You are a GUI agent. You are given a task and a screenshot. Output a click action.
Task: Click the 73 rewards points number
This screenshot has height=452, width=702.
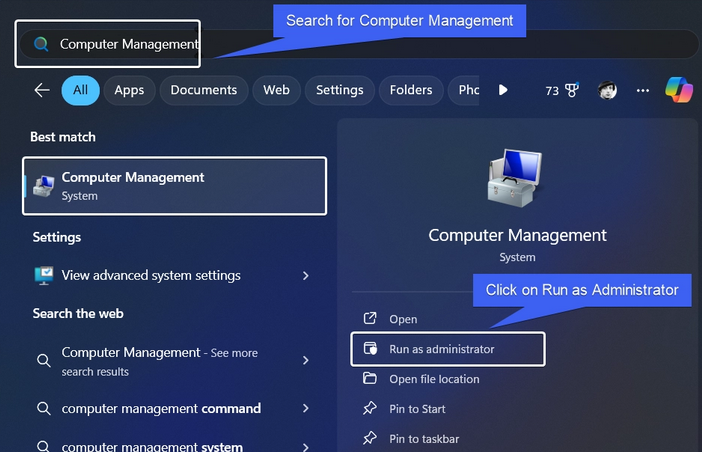click(552, 91)
